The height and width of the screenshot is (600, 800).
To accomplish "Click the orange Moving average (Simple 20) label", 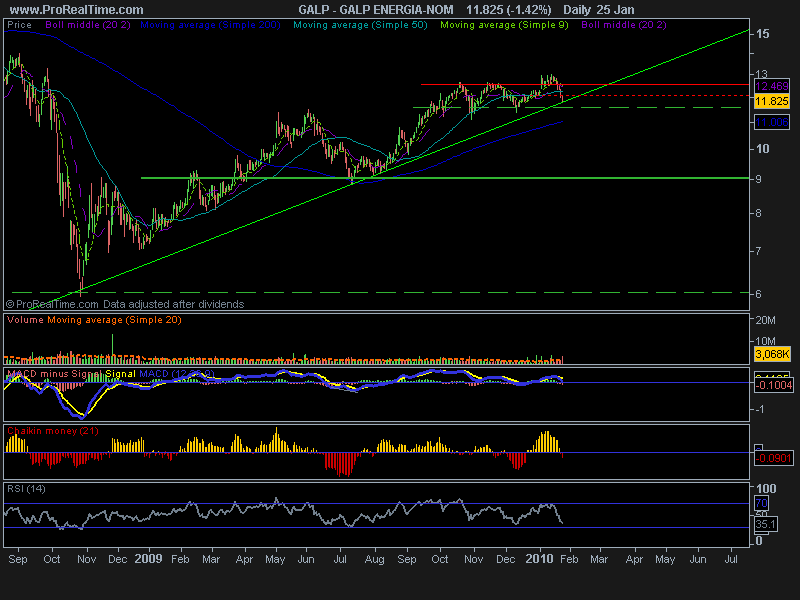I will pyautogui.click(x=114, y=320).
